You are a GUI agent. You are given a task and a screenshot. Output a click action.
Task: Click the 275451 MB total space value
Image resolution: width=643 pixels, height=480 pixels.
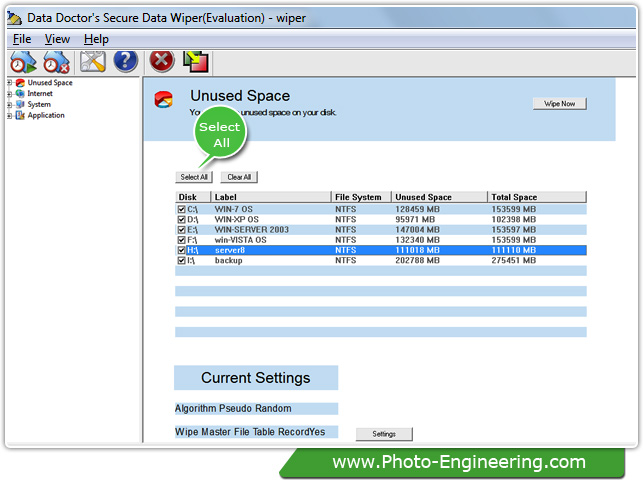coord(513,261)
